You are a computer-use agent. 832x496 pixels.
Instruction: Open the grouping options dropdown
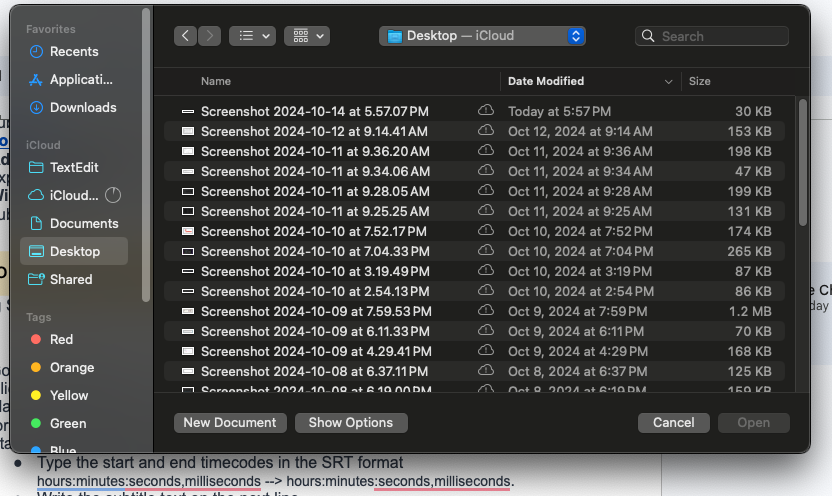pyautogui.click(x=307, y=36)
